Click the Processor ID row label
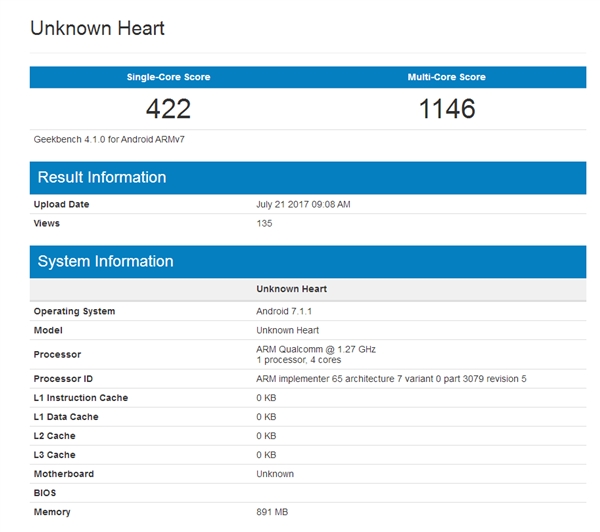This screenshot has width=600, height=532. (63, 379)
